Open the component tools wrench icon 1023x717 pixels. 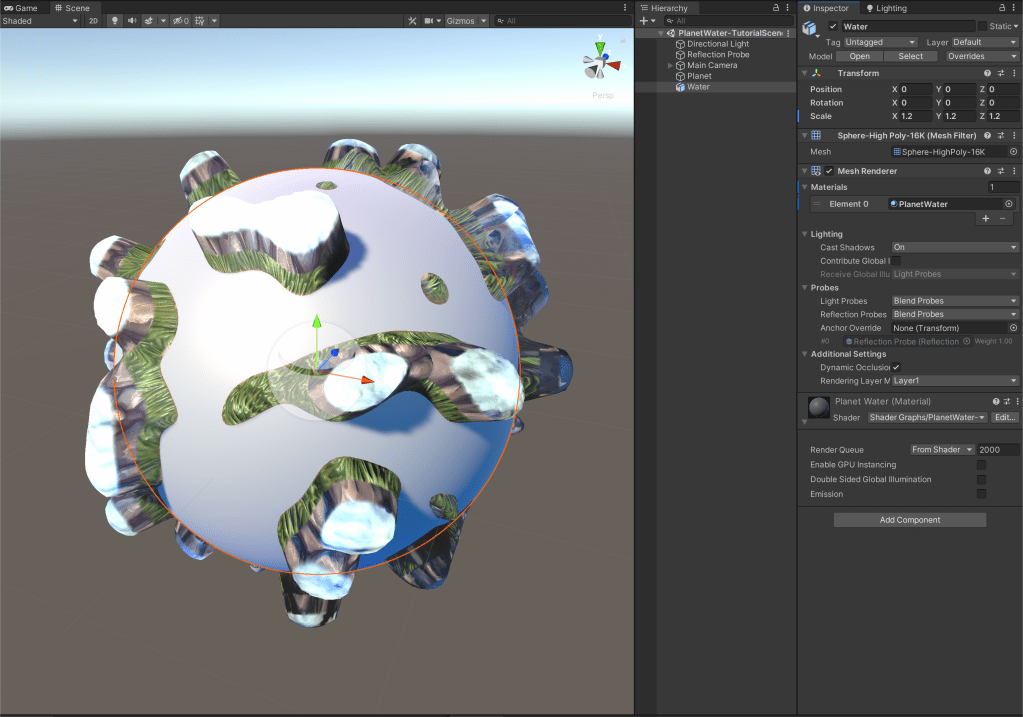click(x=413, y=21)
